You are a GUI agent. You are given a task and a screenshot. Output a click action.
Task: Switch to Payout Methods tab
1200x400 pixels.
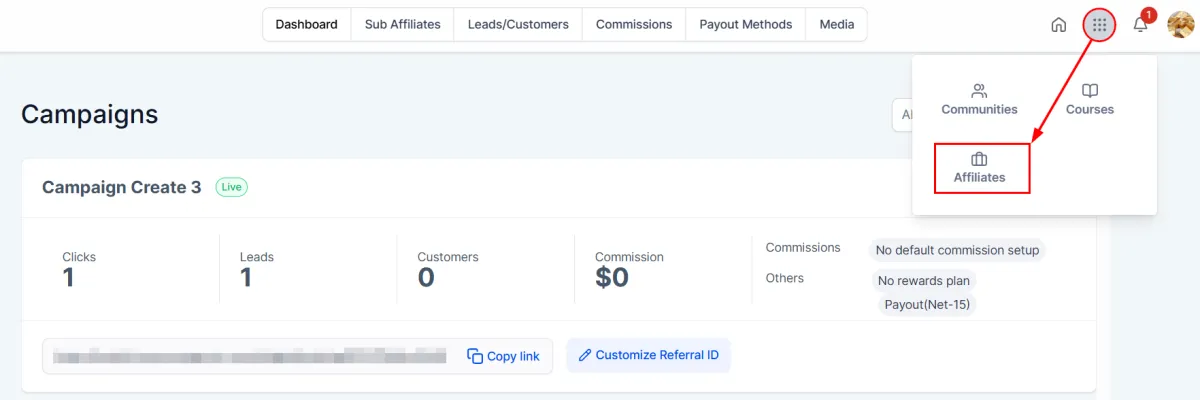(x=746, y=25)
